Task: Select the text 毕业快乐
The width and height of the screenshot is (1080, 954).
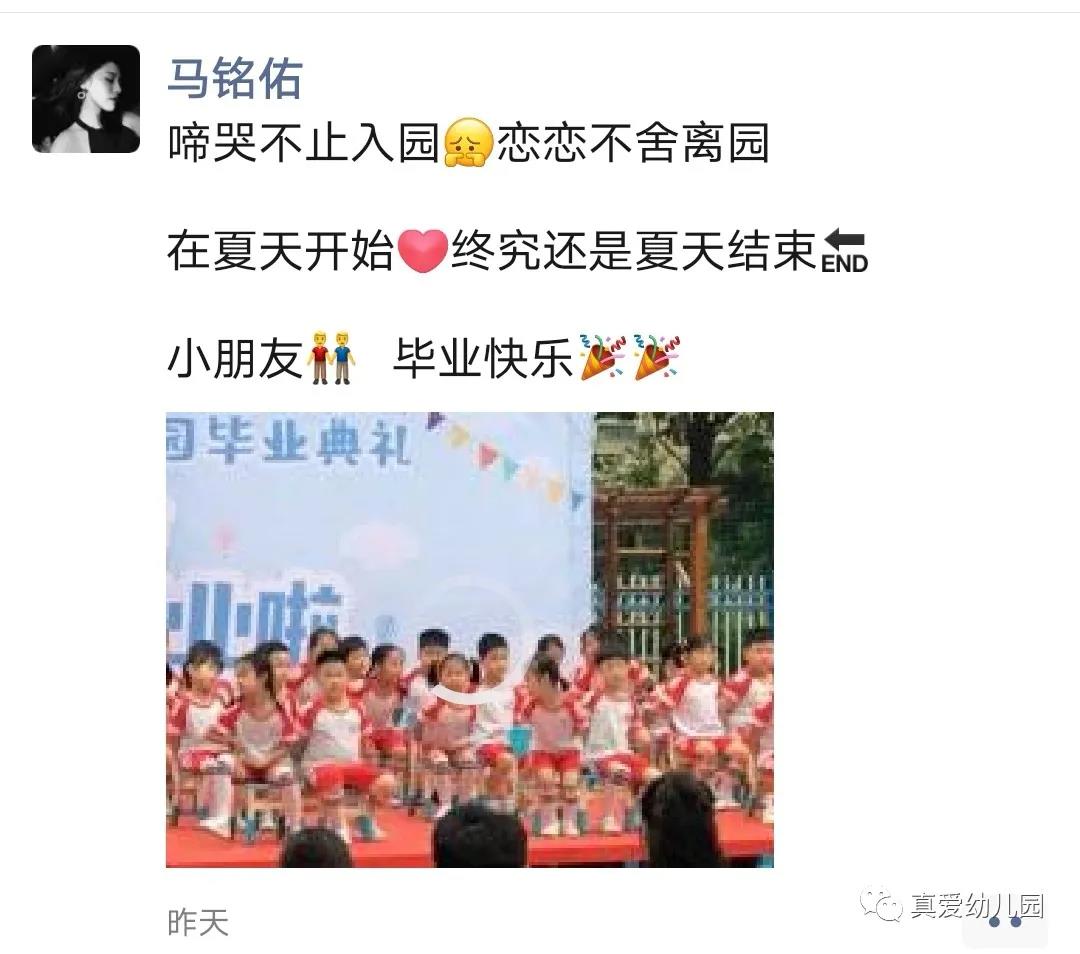Action: tap(484, 358)
